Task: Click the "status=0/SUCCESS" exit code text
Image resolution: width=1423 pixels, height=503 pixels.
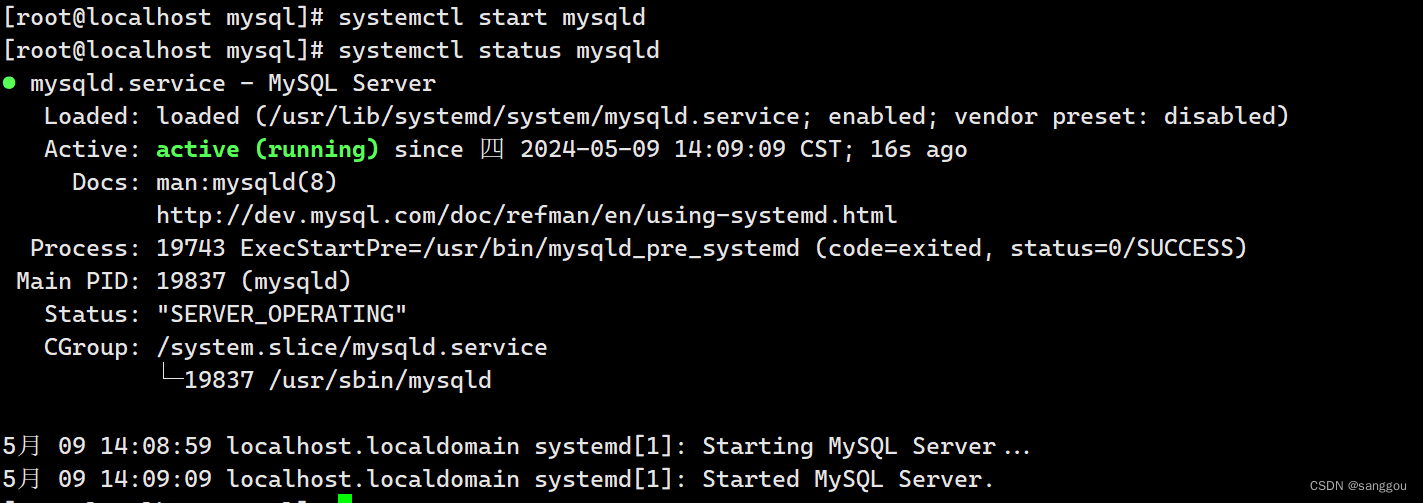Action: click(1122, 248)
